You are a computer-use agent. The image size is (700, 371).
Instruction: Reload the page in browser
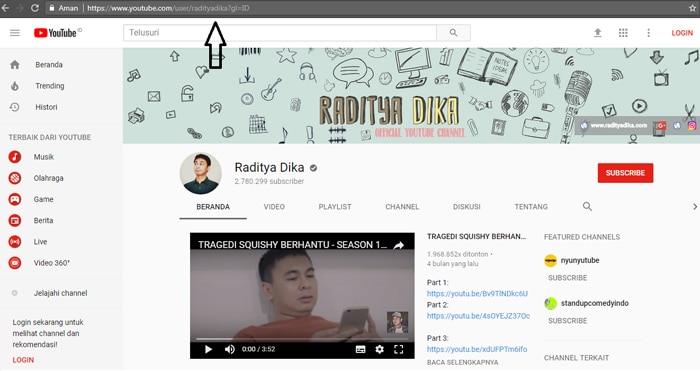[x=34, y=8]
